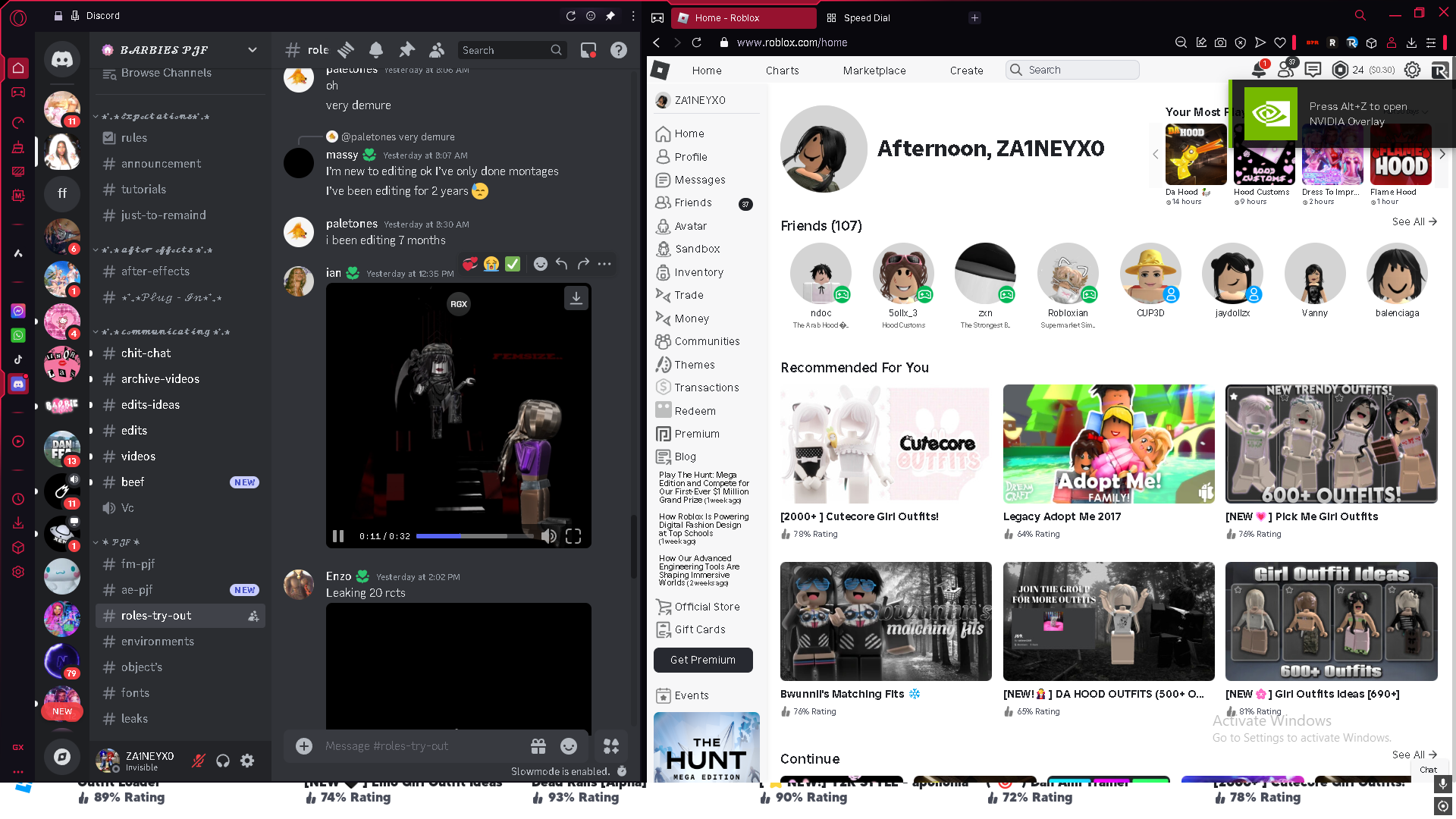Screen dimensions: 1456x819
Task: Toggle Discord microphone mute
Action: (199, 761)
